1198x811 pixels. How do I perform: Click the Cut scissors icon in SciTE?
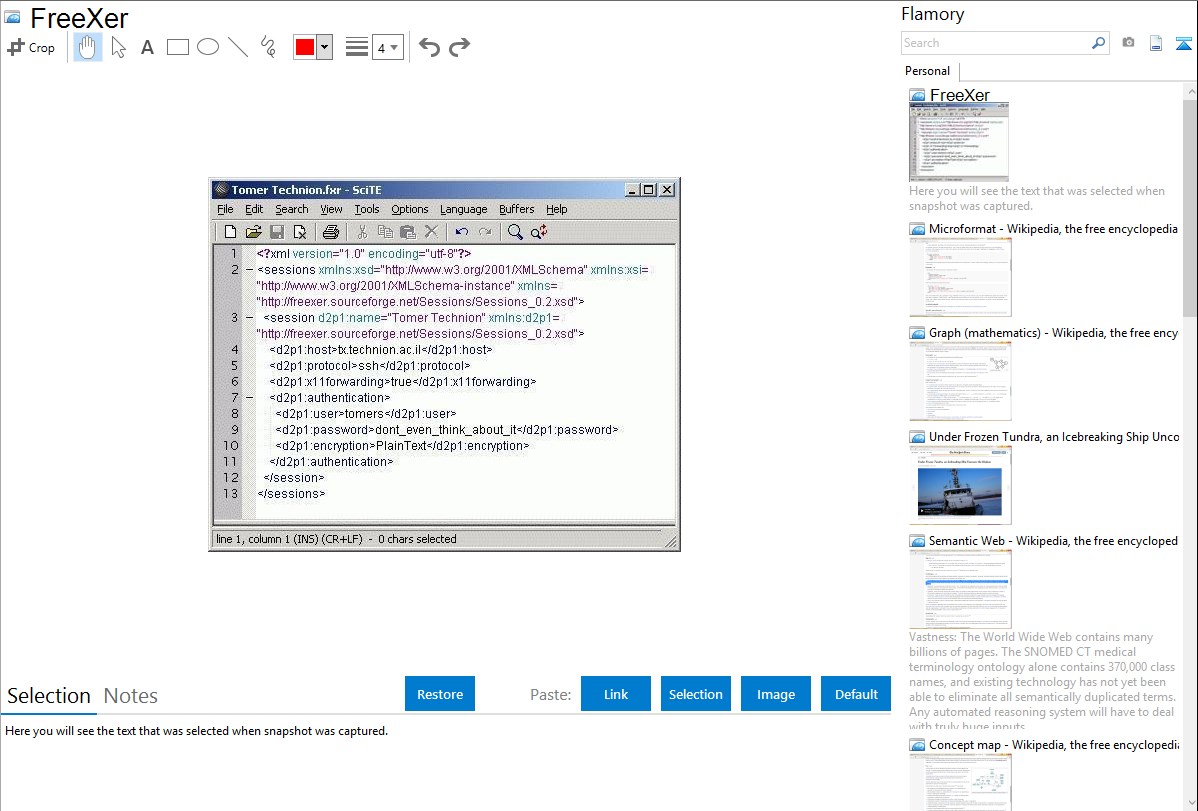tap(362, 232)
